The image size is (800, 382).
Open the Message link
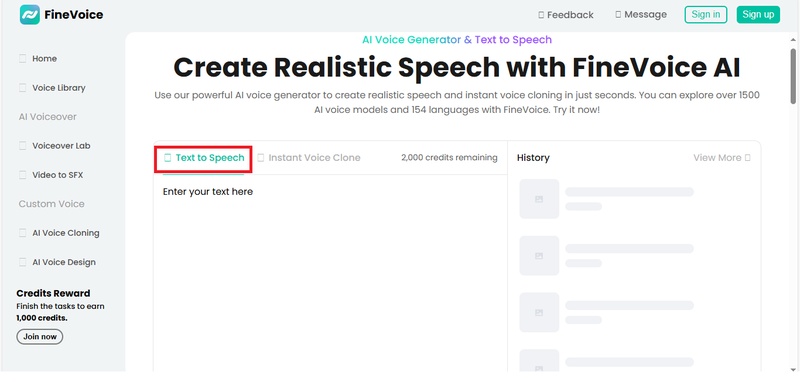click(641, 15)
